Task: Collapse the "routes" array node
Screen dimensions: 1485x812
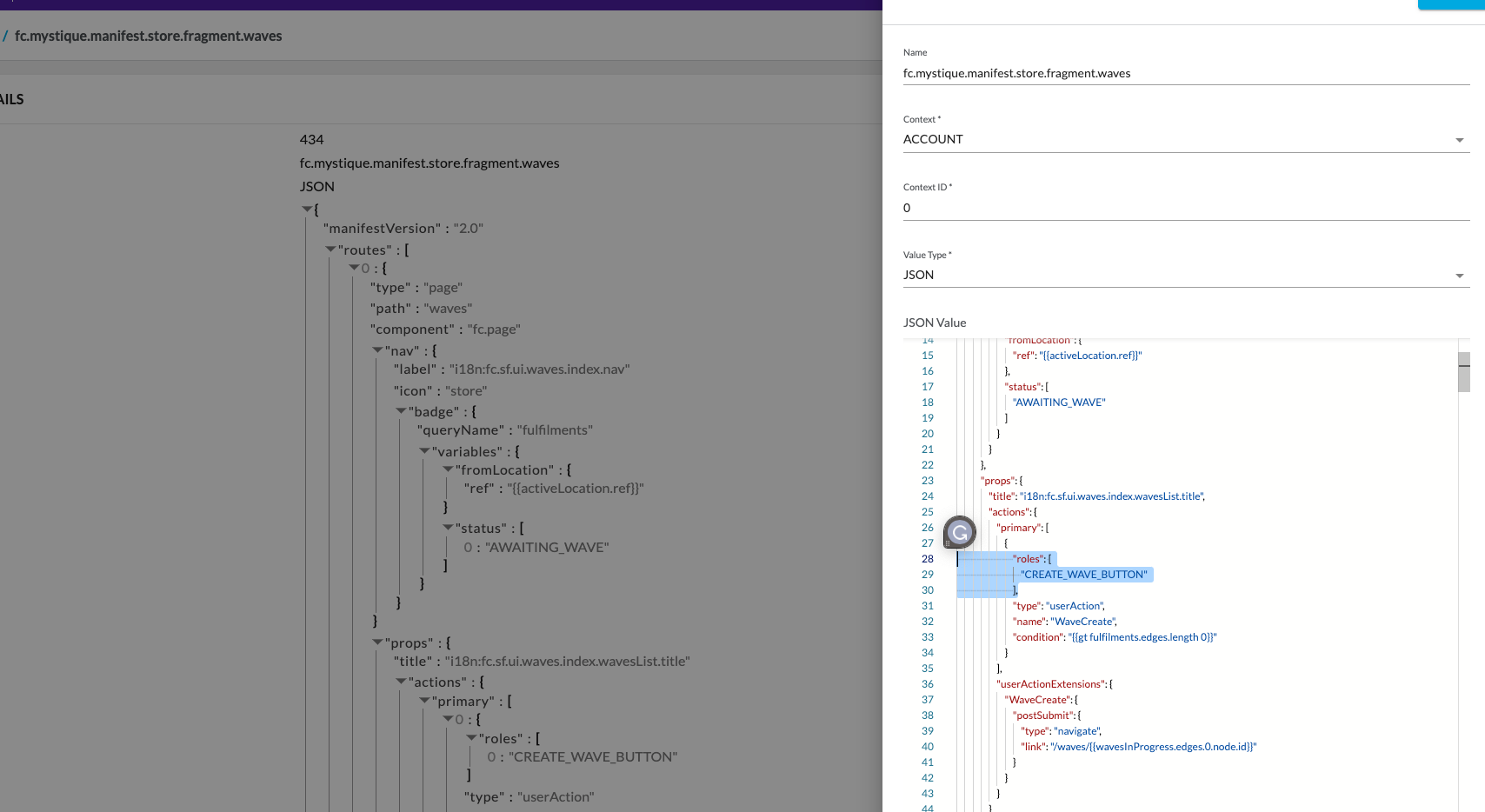Action: [330, 250]
